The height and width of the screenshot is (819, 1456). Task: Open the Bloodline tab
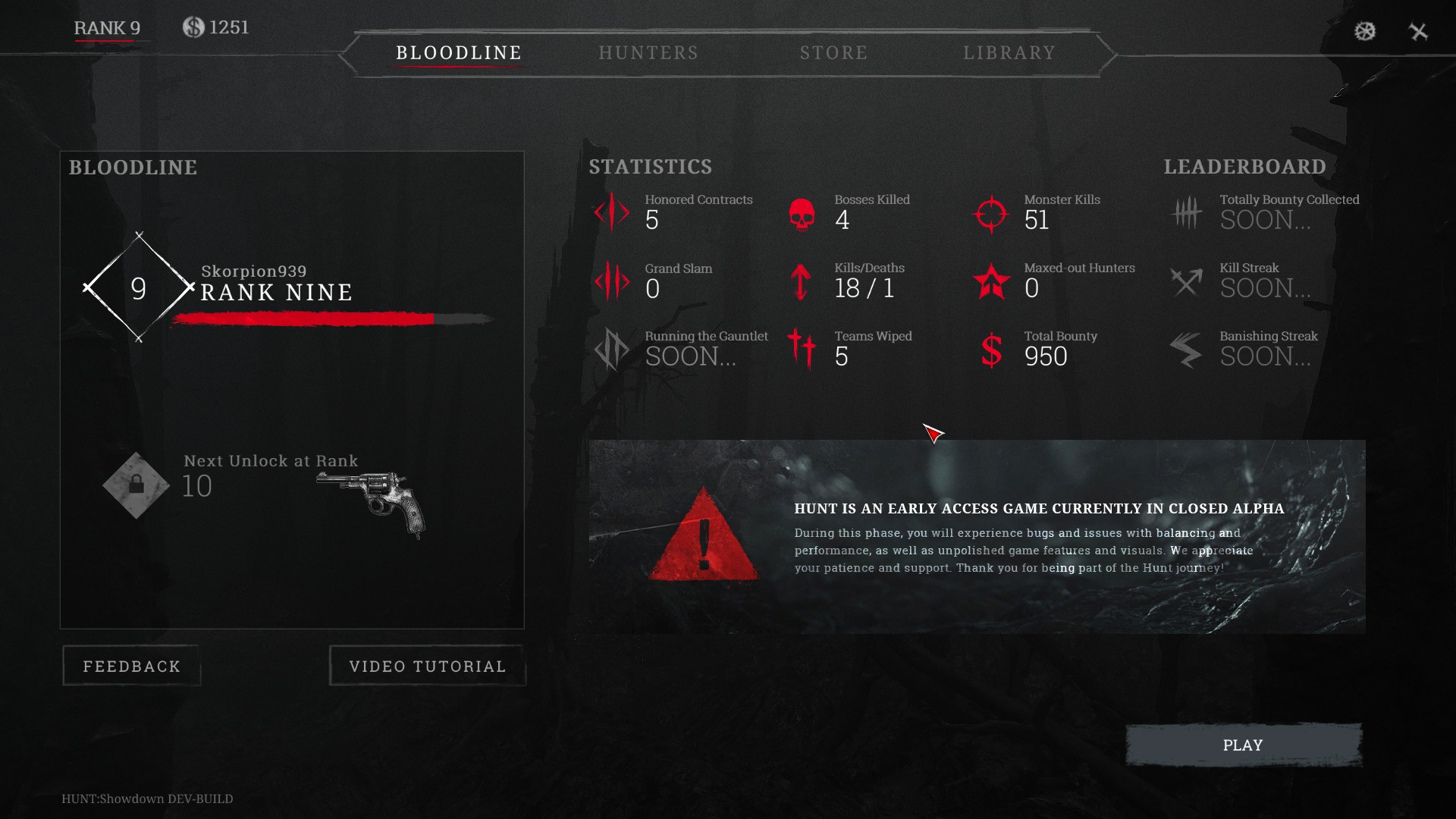point(458,53)
